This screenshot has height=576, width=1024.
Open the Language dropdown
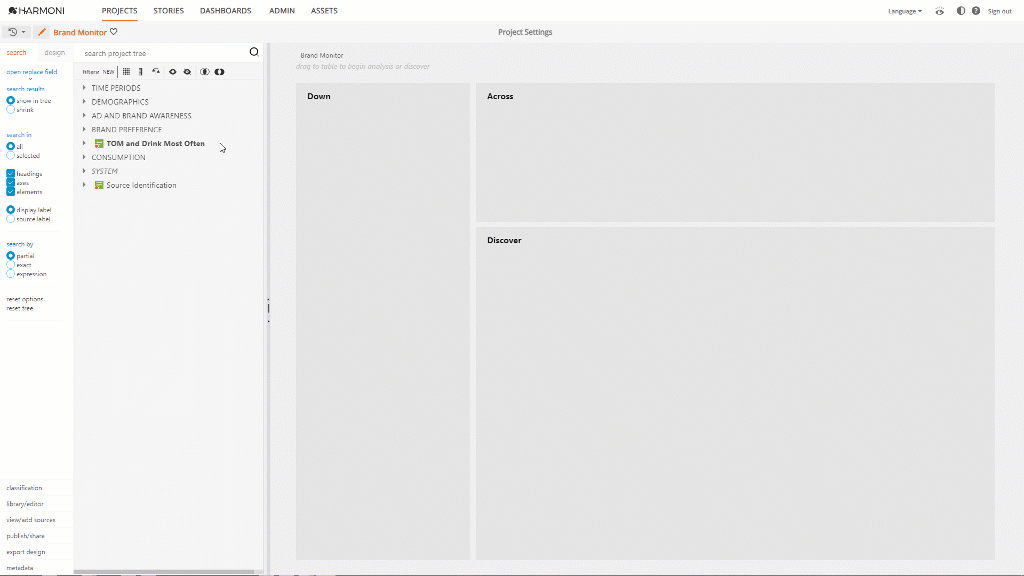[905, 11]
